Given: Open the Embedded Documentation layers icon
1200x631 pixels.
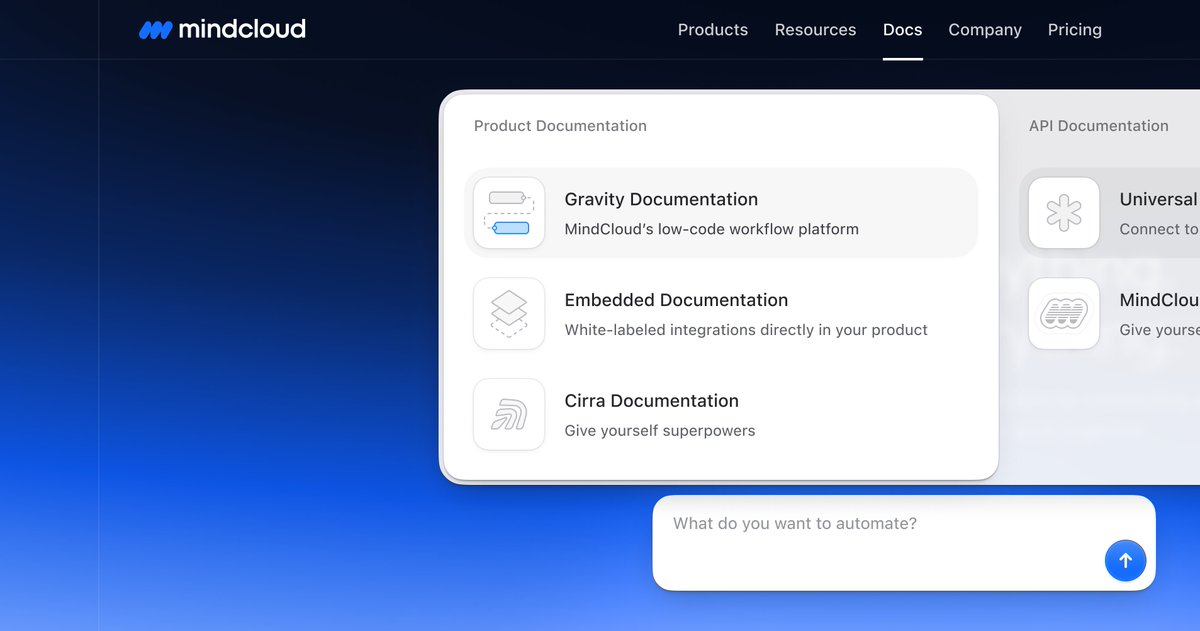Looking at the screenshot, I should click(509, 314).
